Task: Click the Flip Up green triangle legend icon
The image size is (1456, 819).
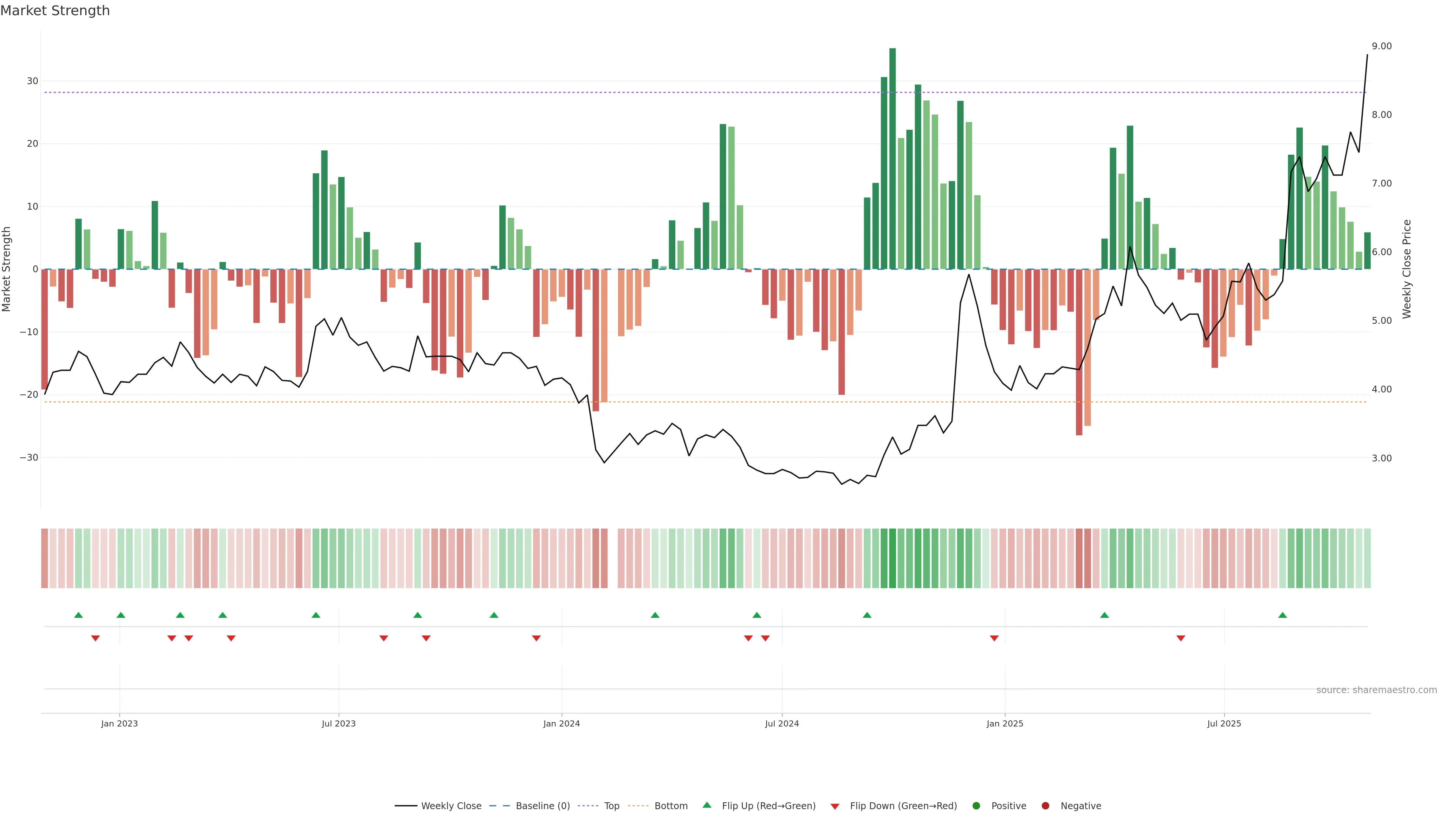Action: point(706,805)
